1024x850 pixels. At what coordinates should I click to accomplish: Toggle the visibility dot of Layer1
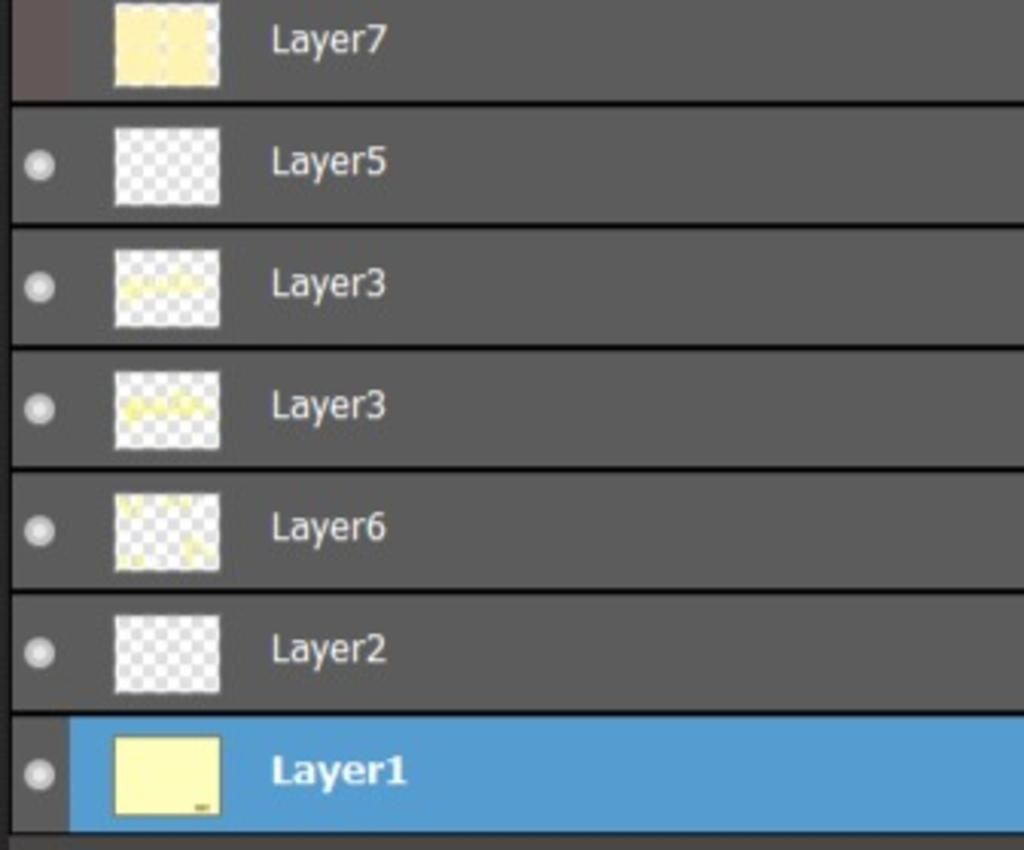(x=40, y=774)
